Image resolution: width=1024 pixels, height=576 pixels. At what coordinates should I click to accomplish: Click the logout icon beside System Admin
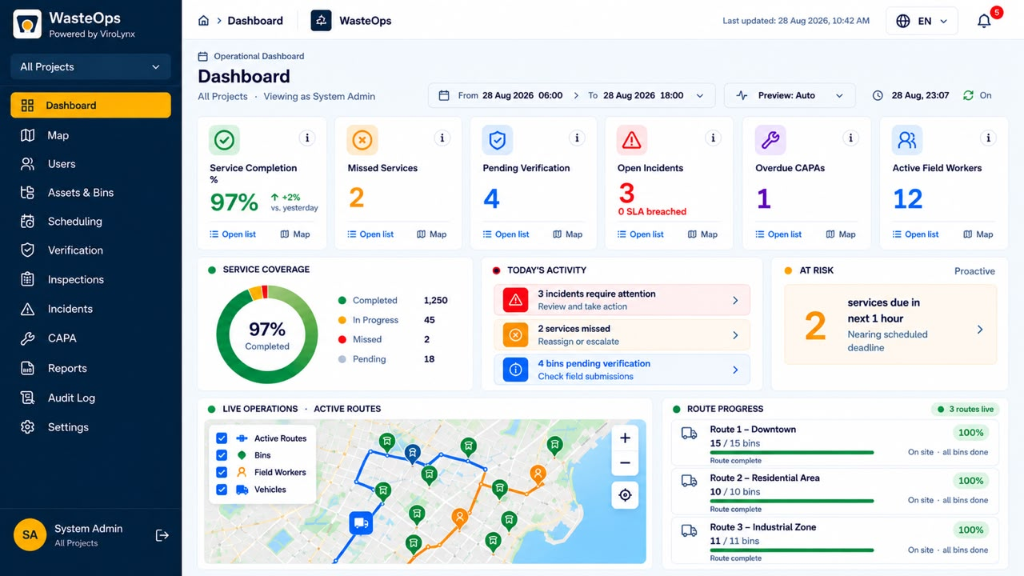[x=162, y=536]
